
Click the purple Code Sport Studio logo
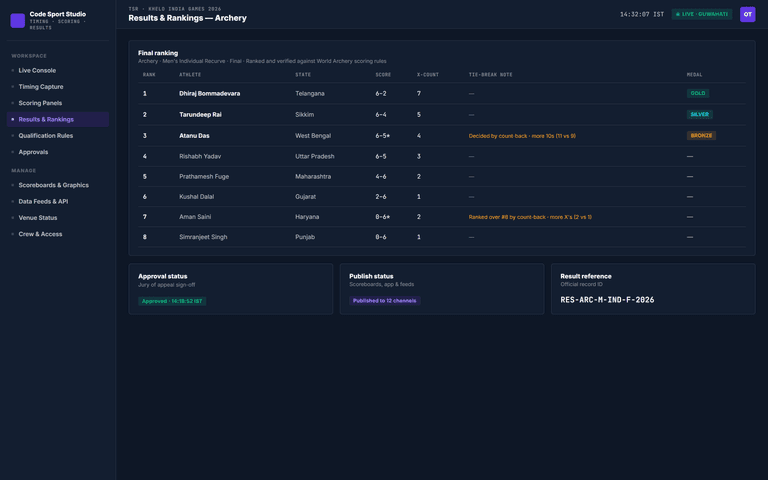point(18,21)
